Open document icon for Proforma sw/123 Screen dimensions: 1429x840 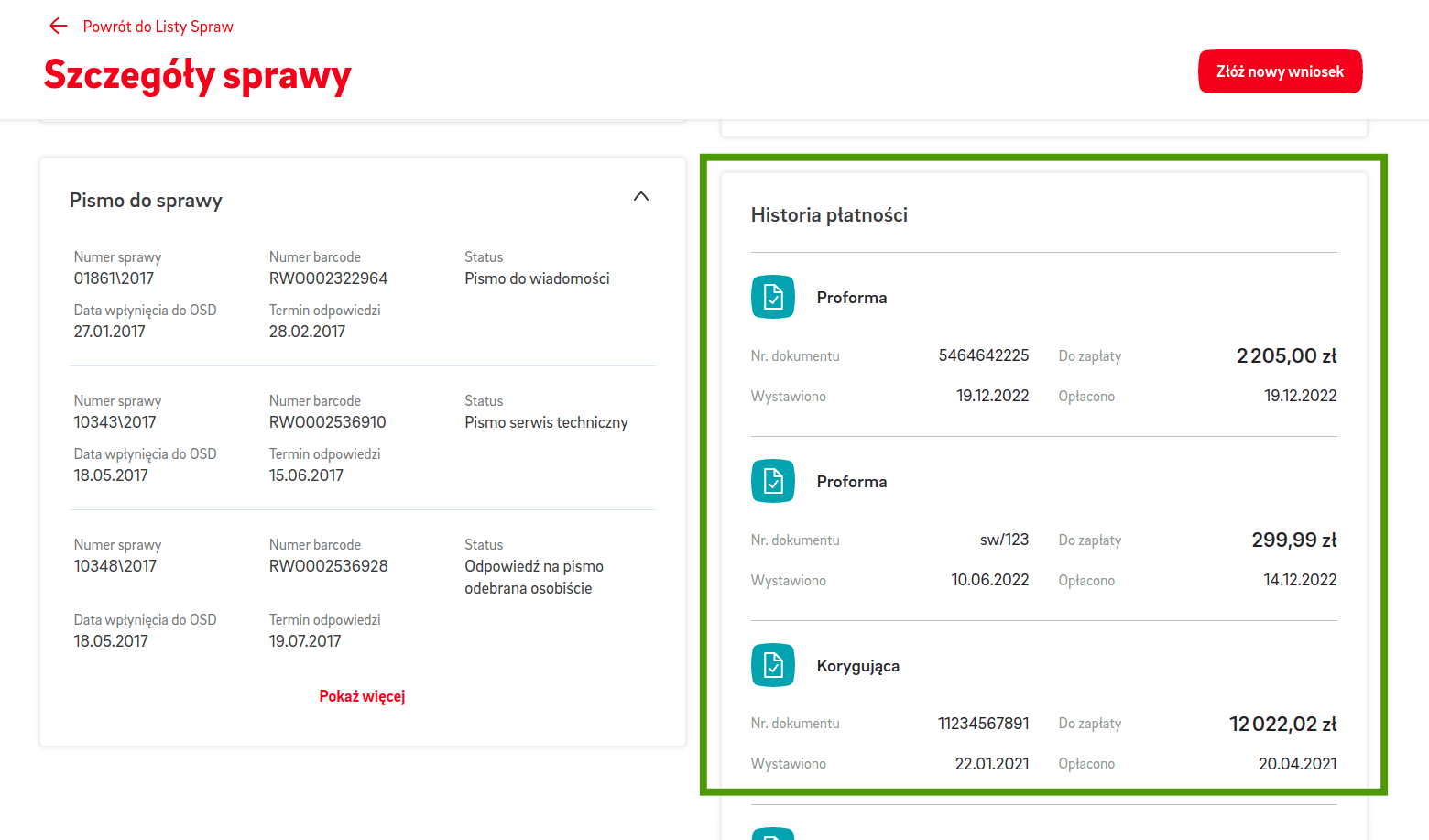tap(772, 481)
